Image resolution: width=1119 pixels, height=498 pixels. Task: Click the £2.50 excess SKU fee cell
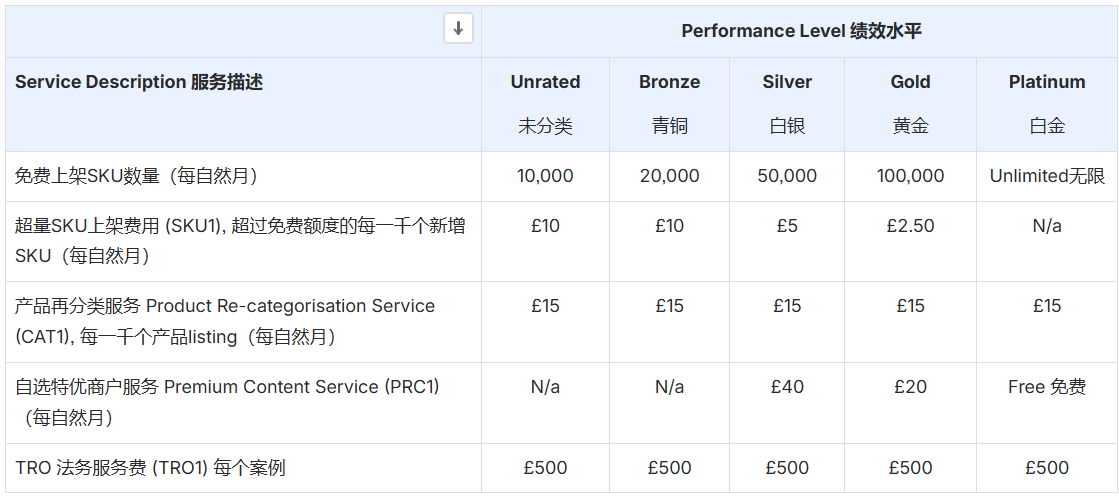[x=910, y=226]
